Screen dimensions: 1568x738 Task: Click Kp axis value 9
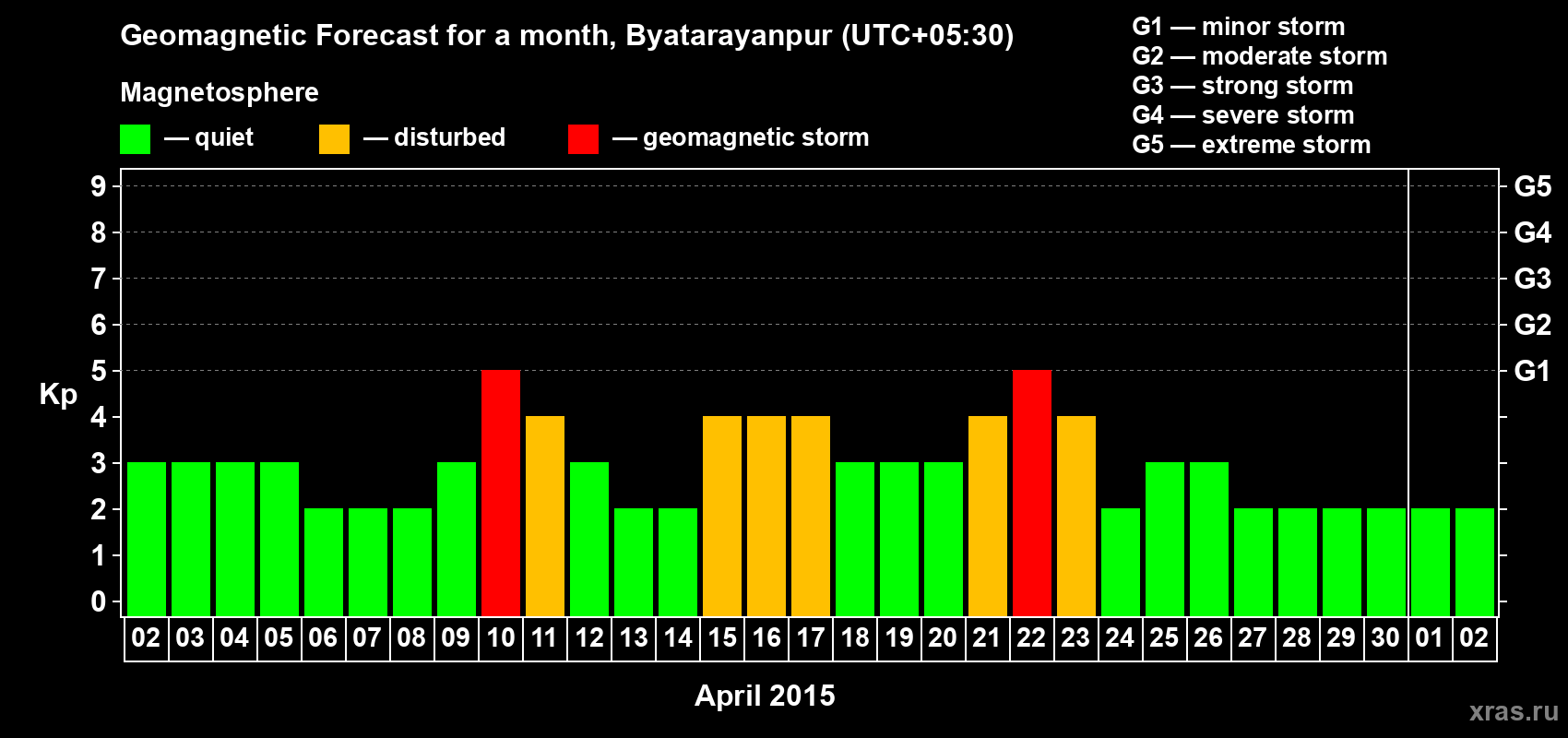pyautogui.click(x=99, y=186)
